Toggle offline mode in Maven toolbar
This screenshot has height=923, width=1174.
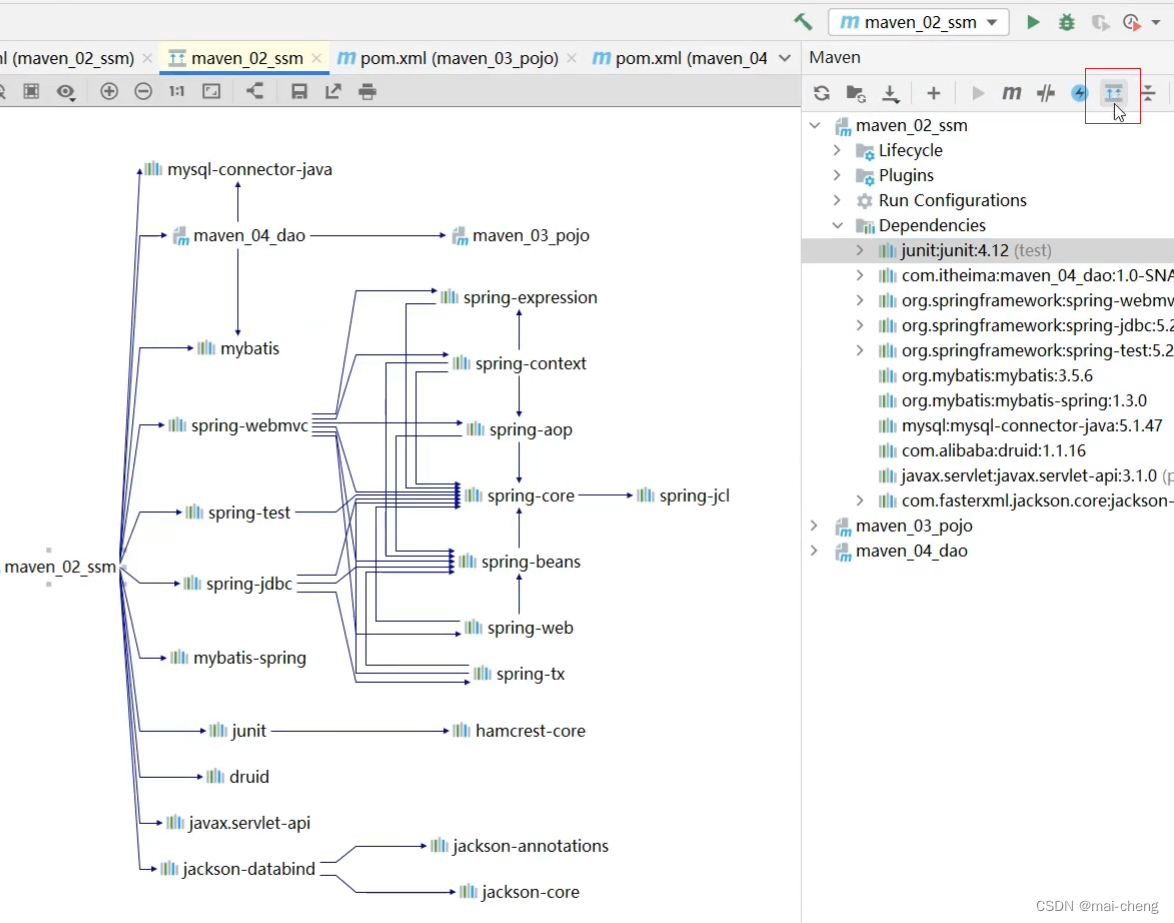pos(1046,93)
